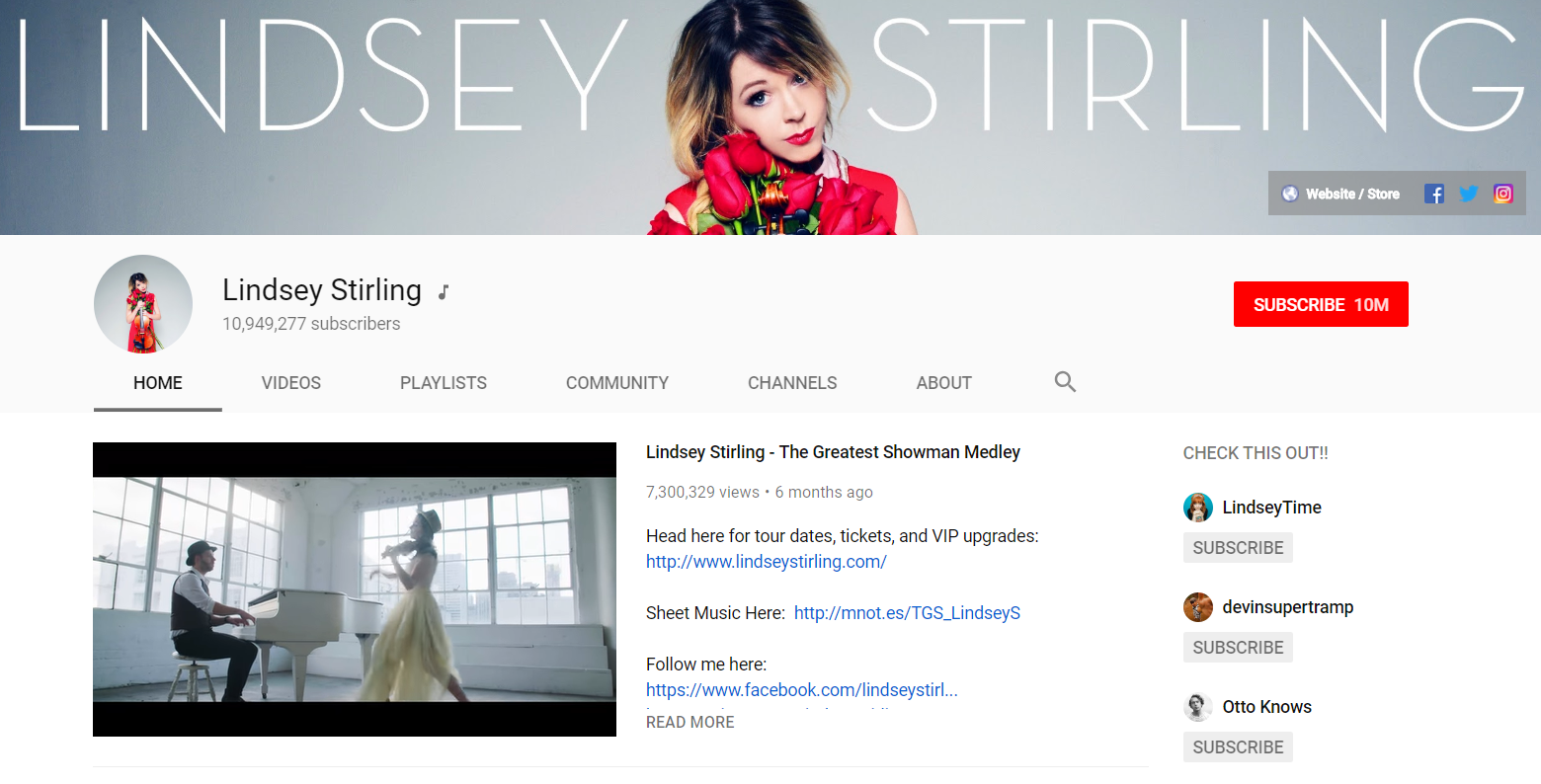Open the Channels tab

pyautogui.click(x=792, y=383)
